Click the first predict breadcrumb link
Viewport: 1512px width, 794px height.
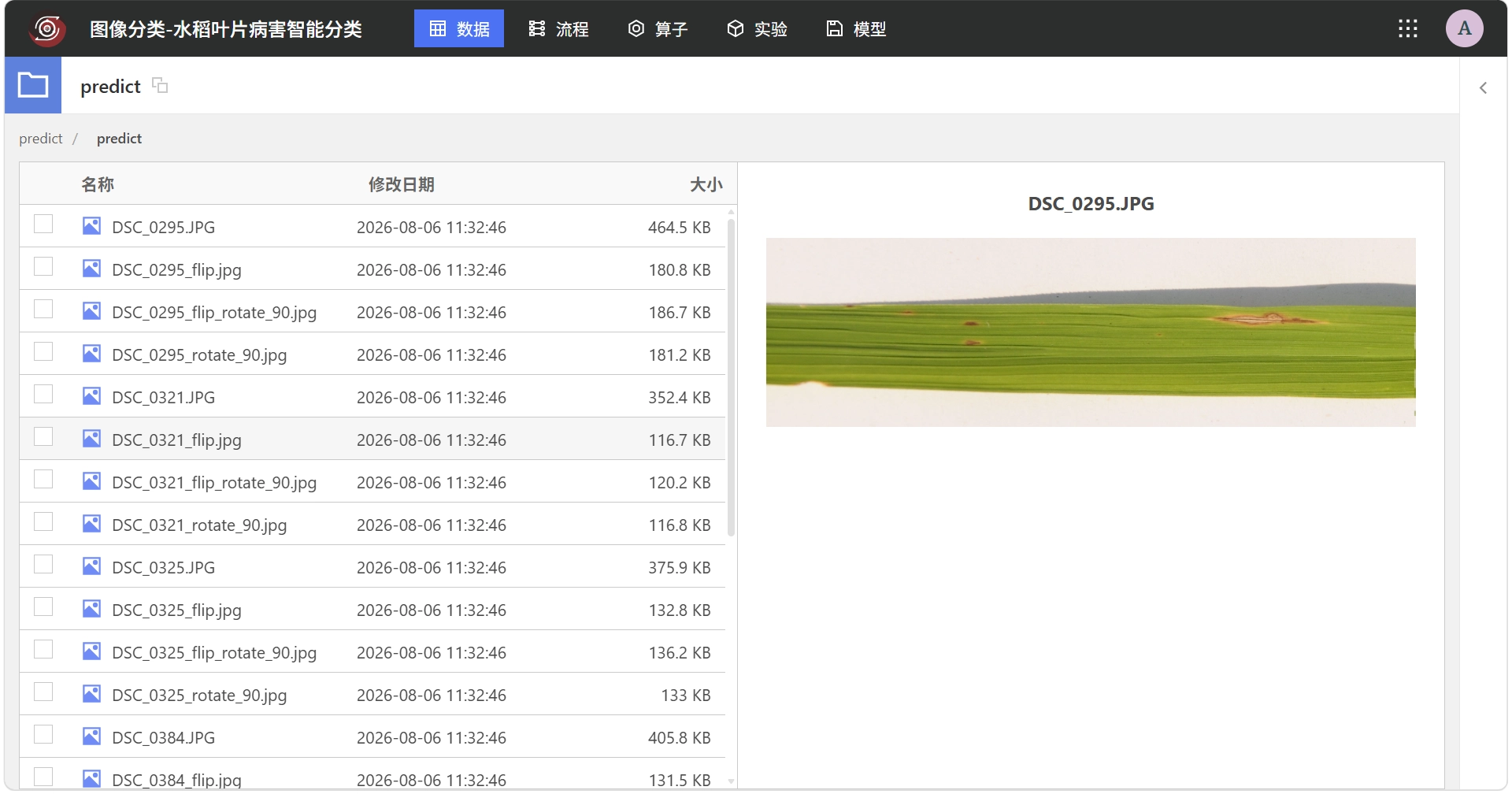coord(41,139)
